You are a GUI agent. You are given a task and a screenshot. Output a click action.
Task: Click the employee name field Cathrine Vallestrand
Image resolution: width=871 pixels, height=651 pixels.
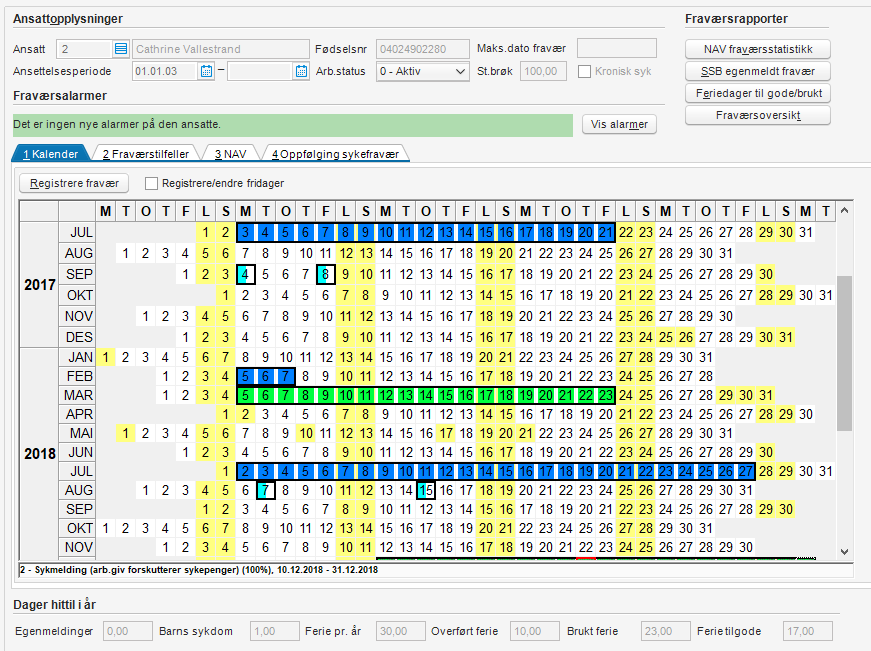point(221,49)
